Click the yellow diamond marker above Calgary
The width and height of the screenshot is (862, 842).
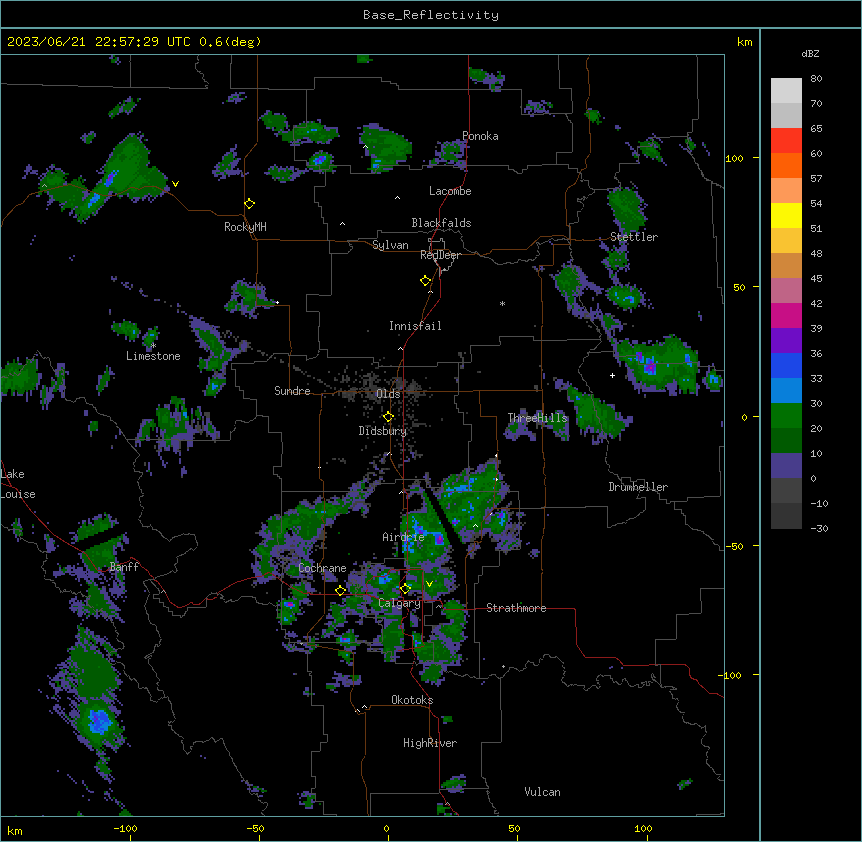(x=405, y=589)
